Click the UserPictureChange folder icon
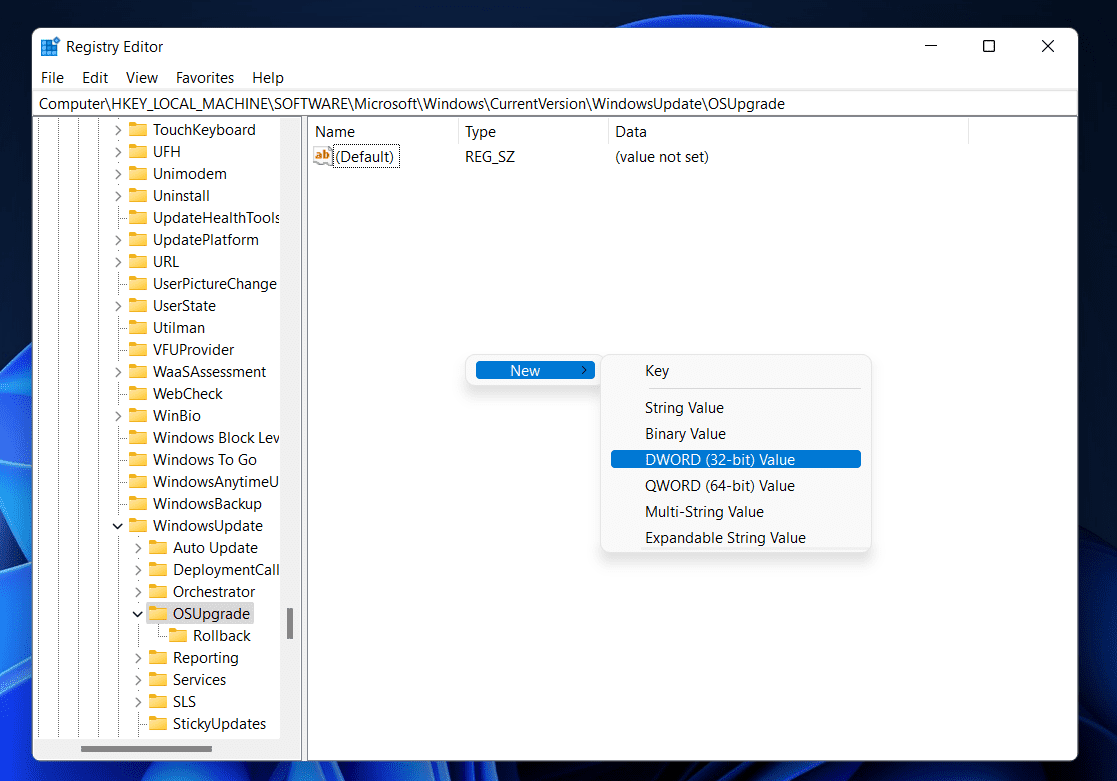1117x781 pixels. click(138, 284)
